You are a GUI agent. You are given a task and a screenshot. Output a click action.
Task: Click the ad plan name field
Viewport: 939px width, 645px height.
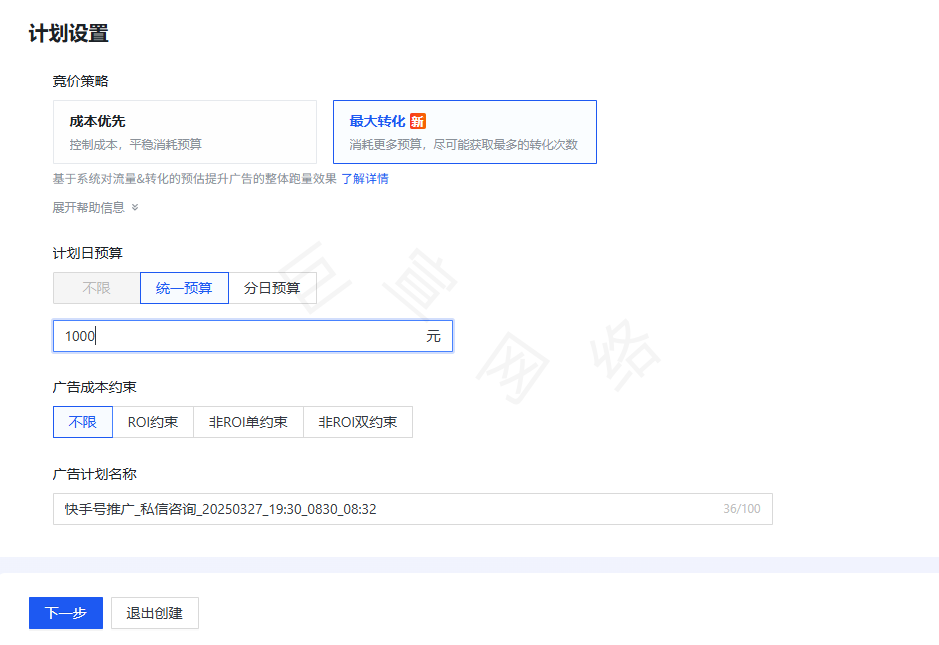[300, 509]
